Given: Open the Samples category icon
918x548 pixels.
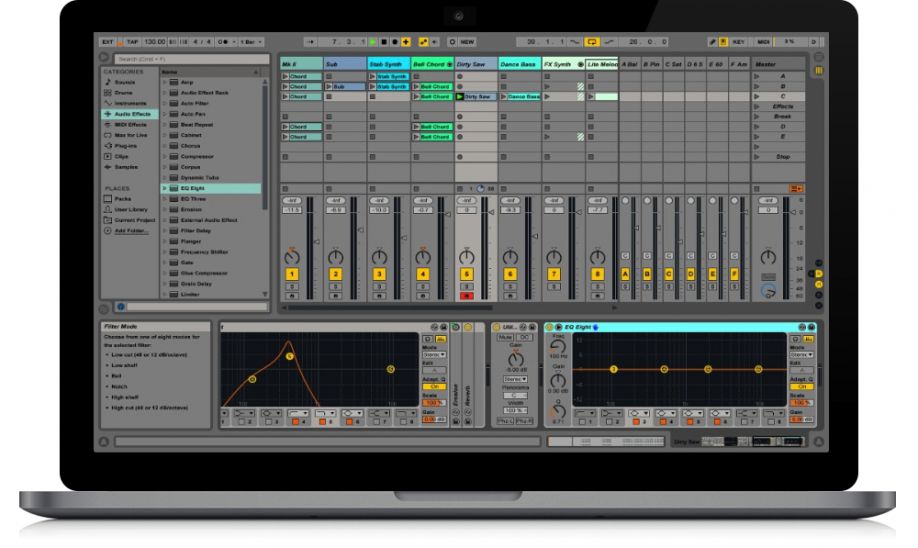Looking at the screenshot, I should 108,167.
